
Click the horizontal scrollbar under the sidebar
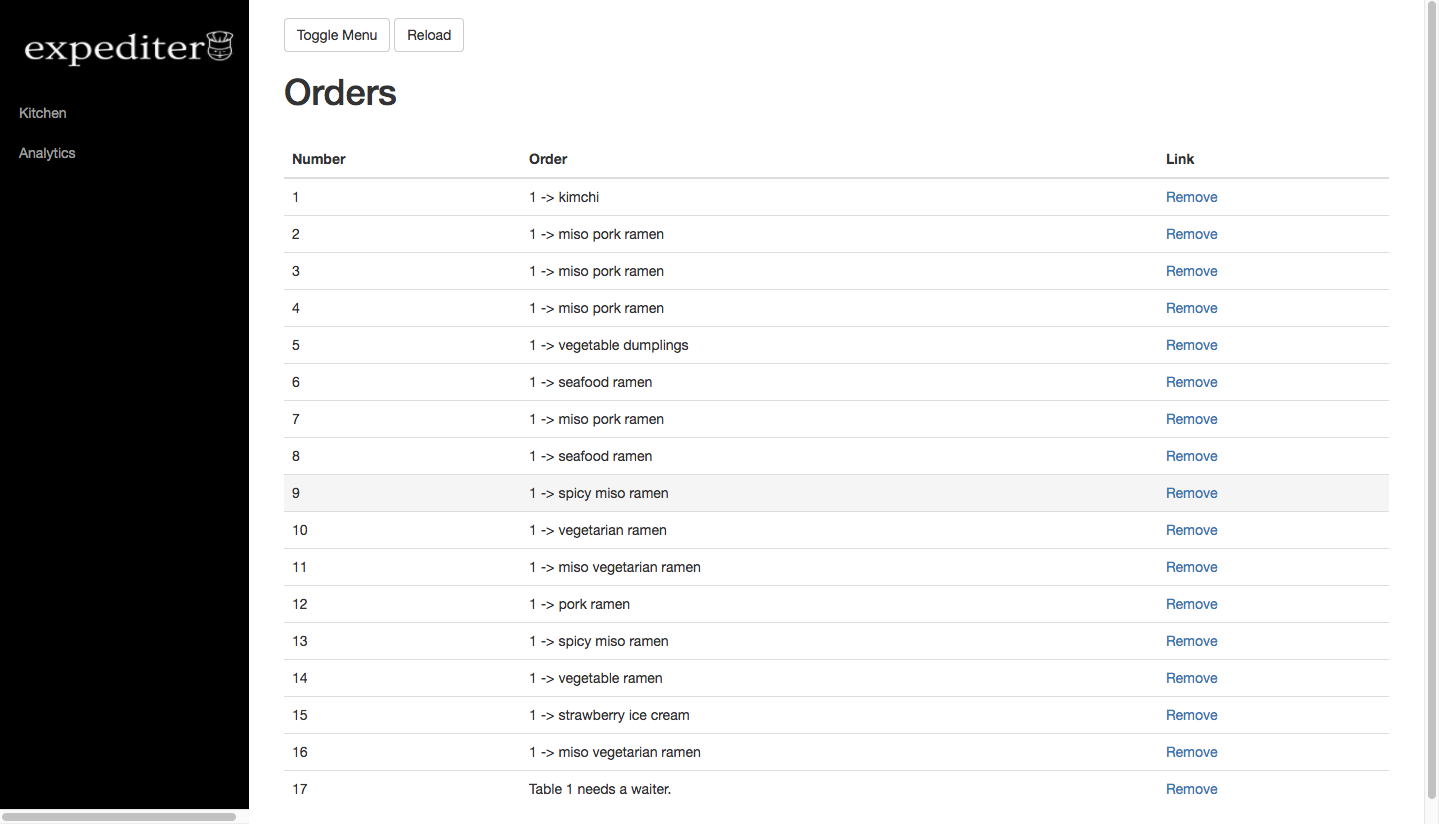pyautogui.click(x=119, y=817)
